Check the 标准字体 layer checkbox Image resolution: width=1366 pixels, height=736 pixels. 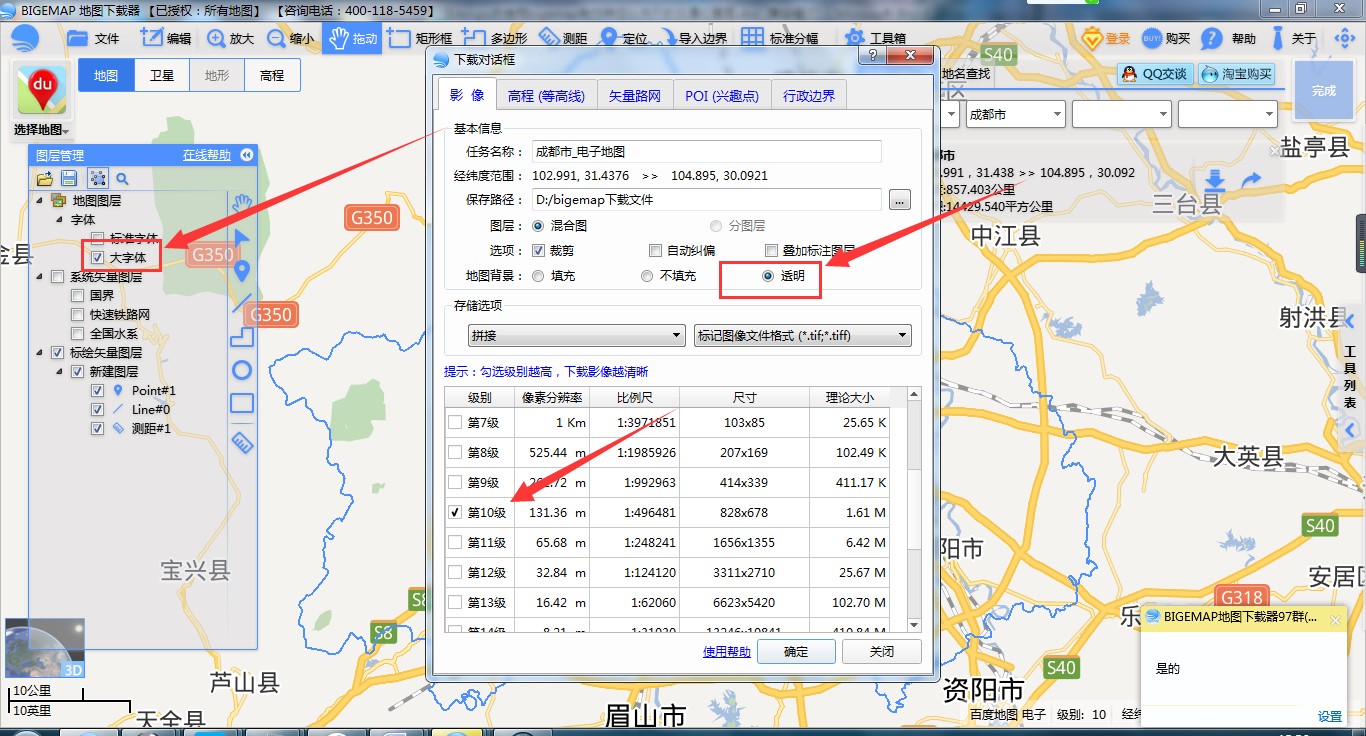pyautogui.click(x=98, y=238)
